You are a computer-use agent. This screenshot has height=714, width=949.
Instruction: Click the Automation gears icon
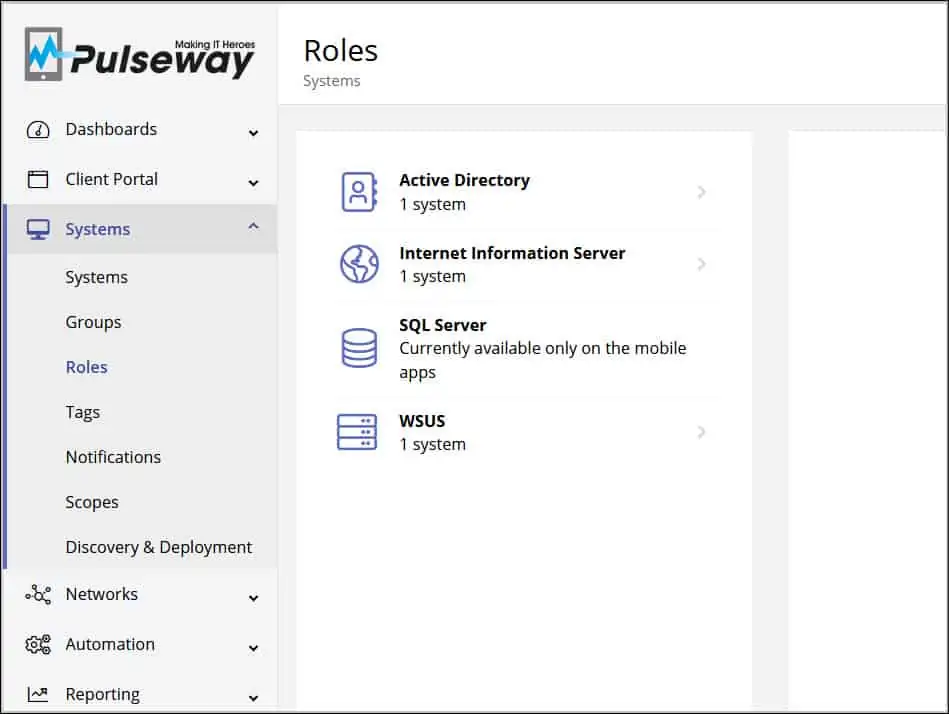(38, 644)
